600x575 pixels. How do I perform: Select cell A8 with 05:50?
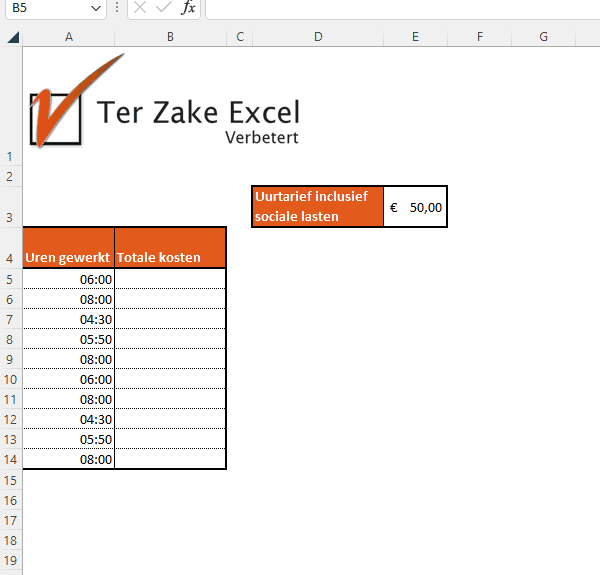[68, 339]
